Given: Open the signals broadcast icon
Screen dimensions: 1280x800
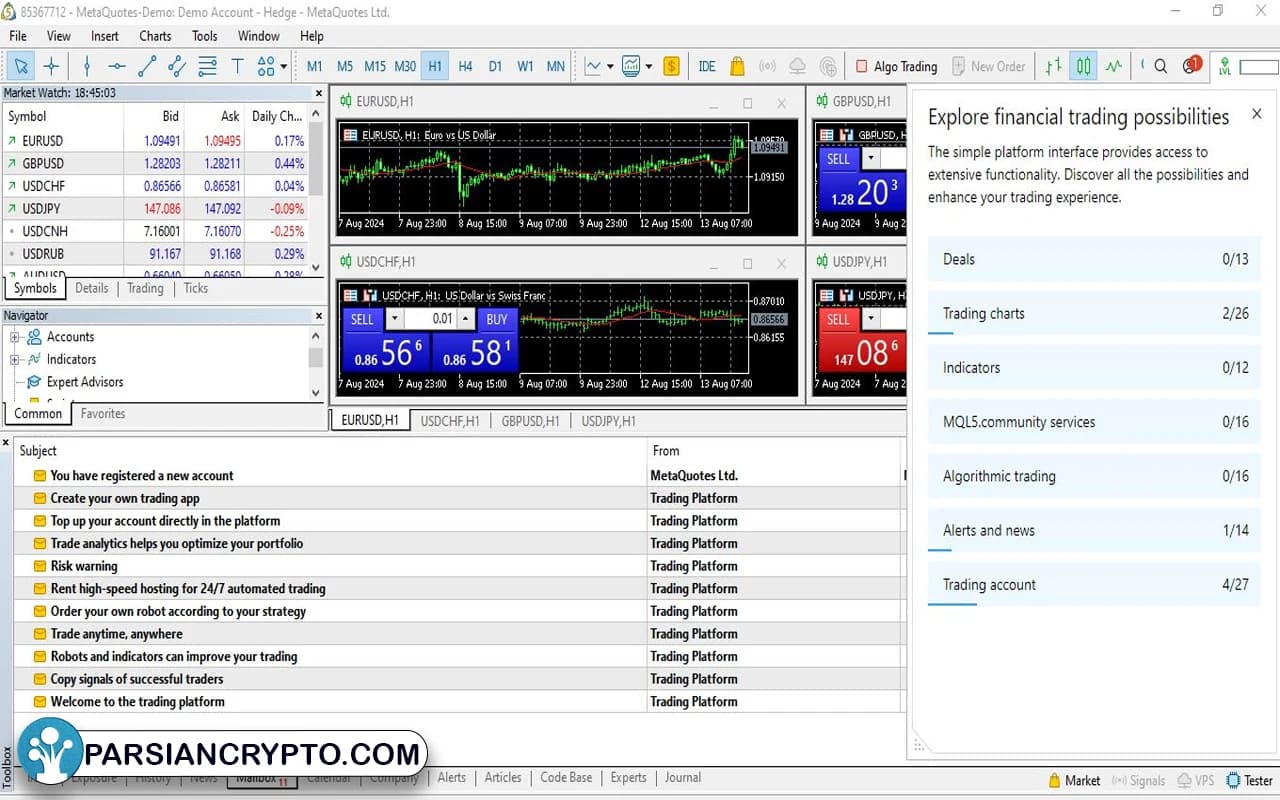Looking at the screenshot, I should 767,67.
